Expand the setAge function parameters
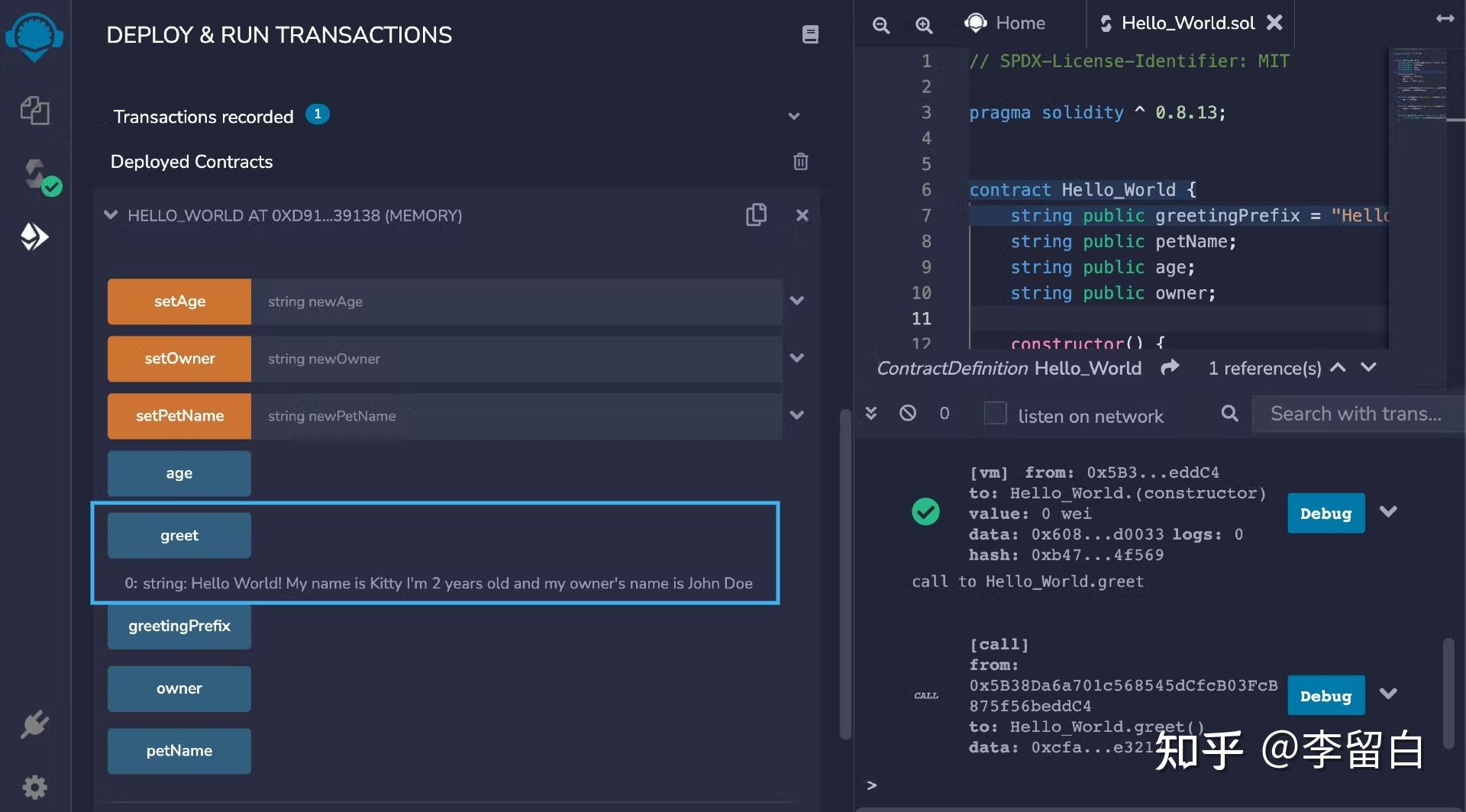Image resolution: width=1466 pixels, height=812 pixels. pos(797,301)
